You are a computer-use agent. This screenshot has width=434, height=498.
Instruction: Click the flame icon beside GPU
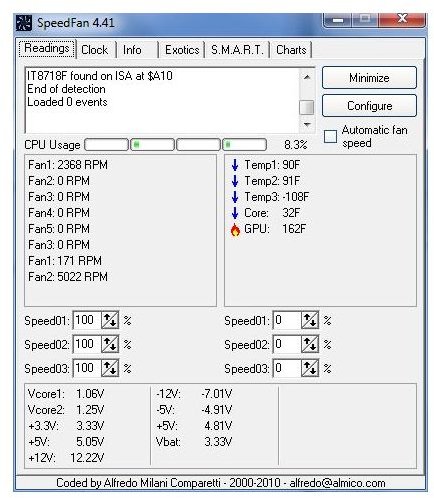pos(235,229)
